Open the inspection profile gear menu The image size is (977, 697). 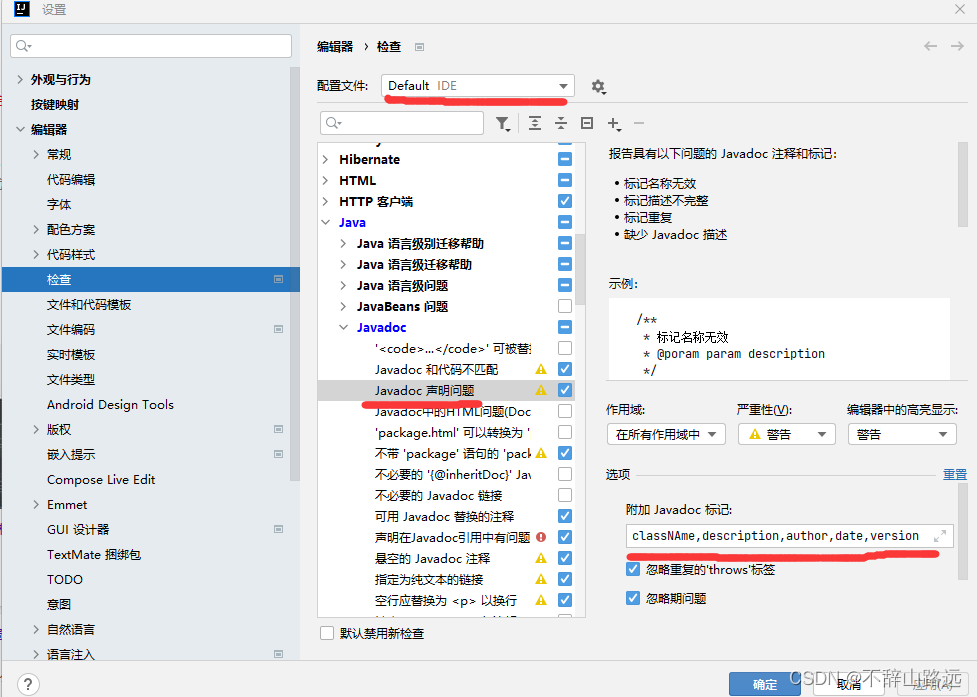click(597, 87)
